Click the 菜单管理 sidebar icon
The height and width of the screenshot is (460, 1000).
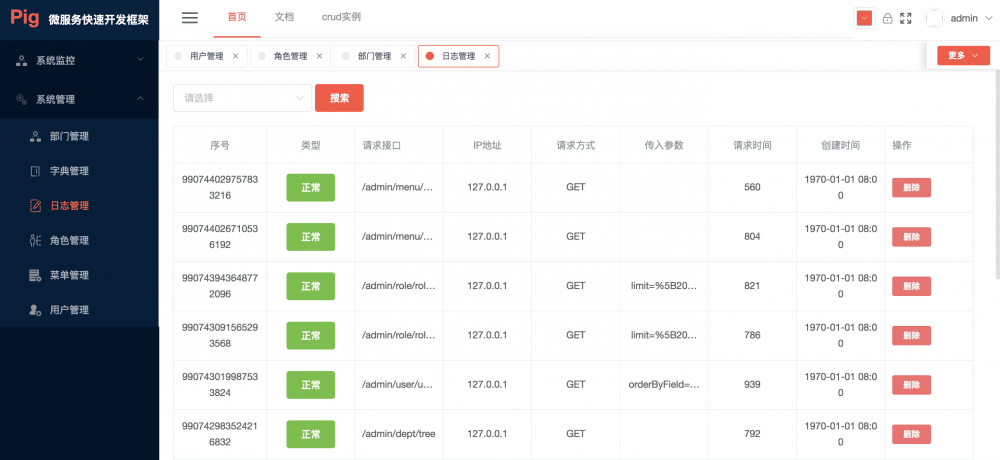click(x=35, y=276)
